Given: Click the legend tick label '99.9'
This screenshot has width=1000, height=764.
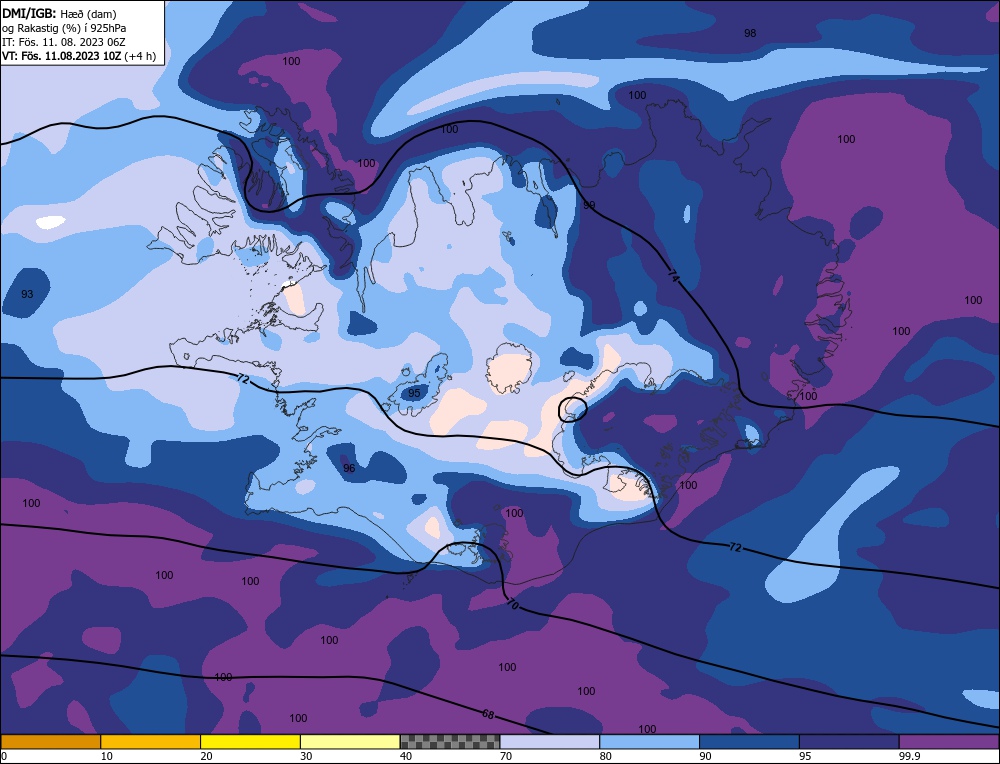Looking at the screenshot, I should tap(908, 756).
